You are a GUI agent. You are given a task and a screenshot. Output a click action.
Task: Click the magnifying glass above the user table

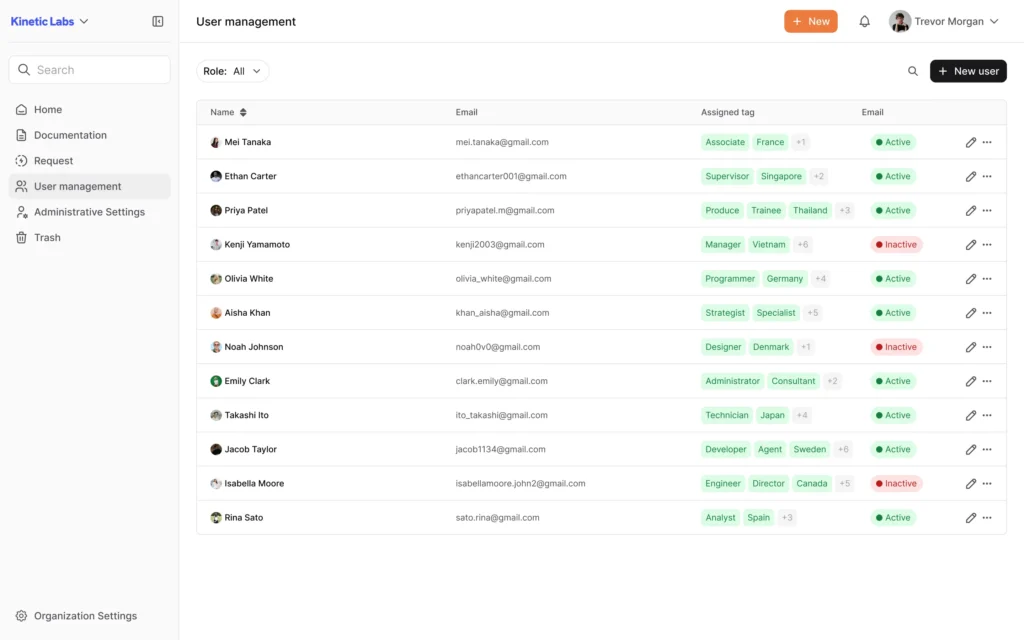click(913, 71)
